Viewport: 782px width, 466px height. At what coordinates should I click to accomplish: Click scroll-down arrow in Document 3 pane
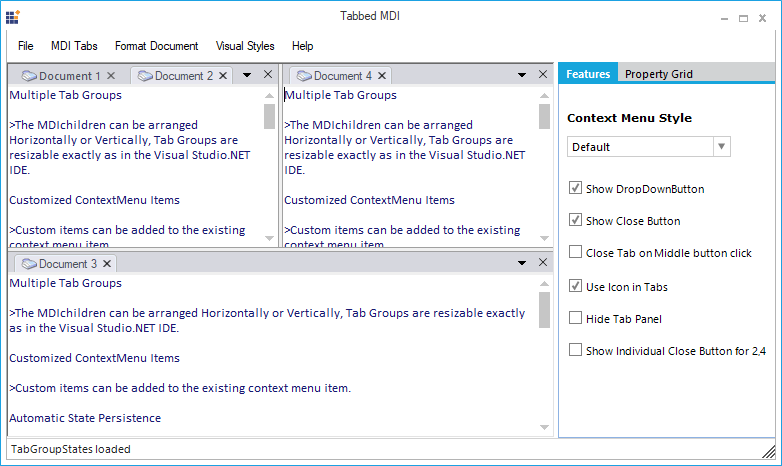[544, 427]
